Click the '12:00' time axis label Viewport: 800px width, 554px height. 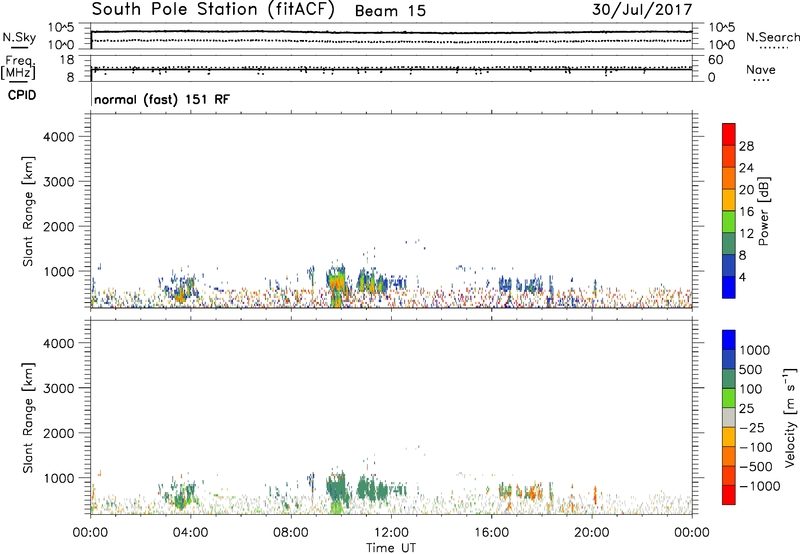click(391, 533)
